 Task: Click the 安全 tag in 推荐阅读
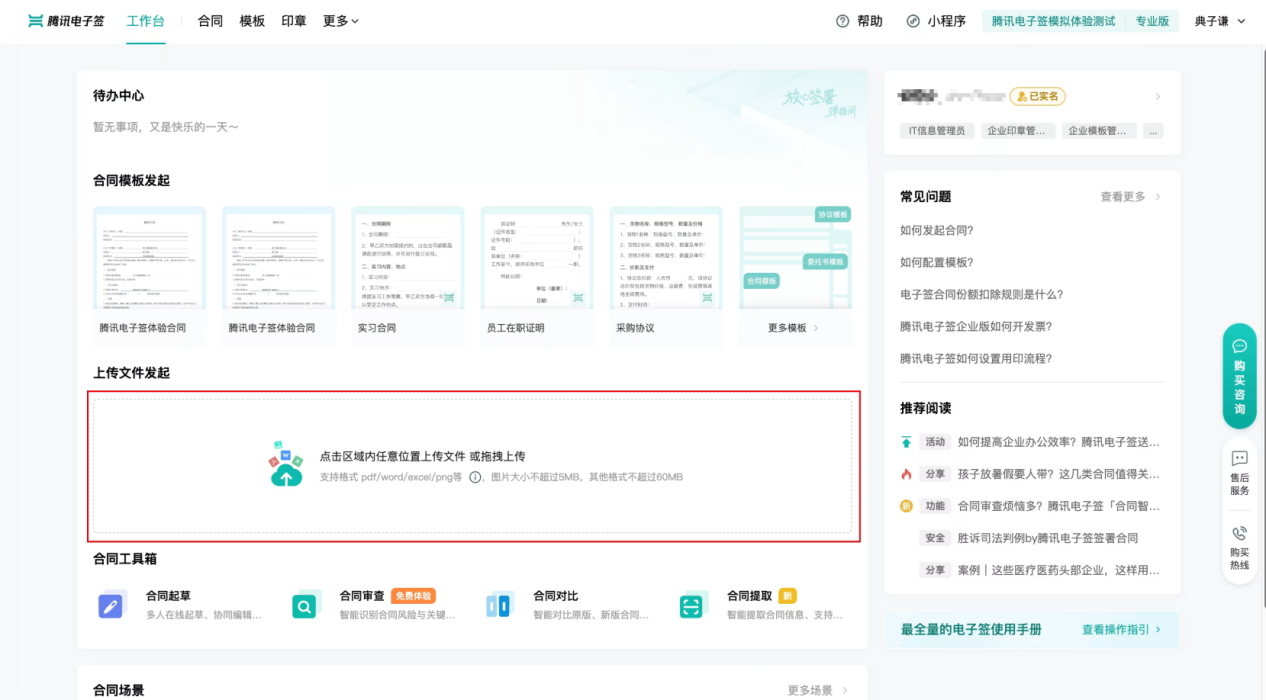click(935, 538)
